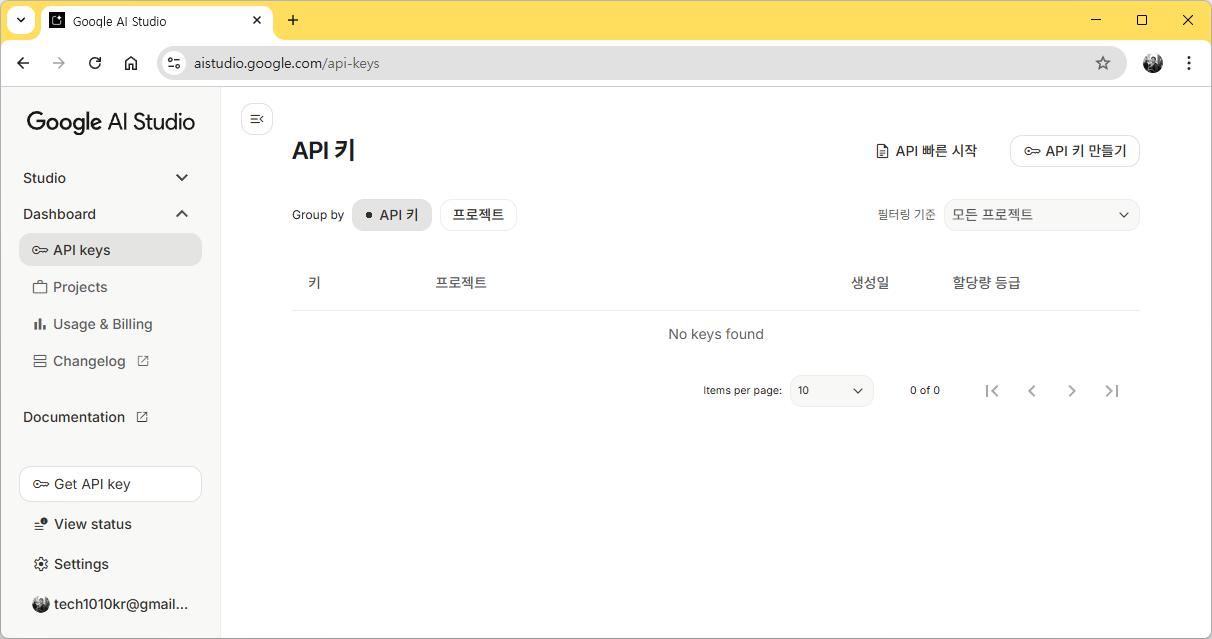Open site information icon in address bar
This screenshot has height=639, width=1212.
click(x=174, y=63)
